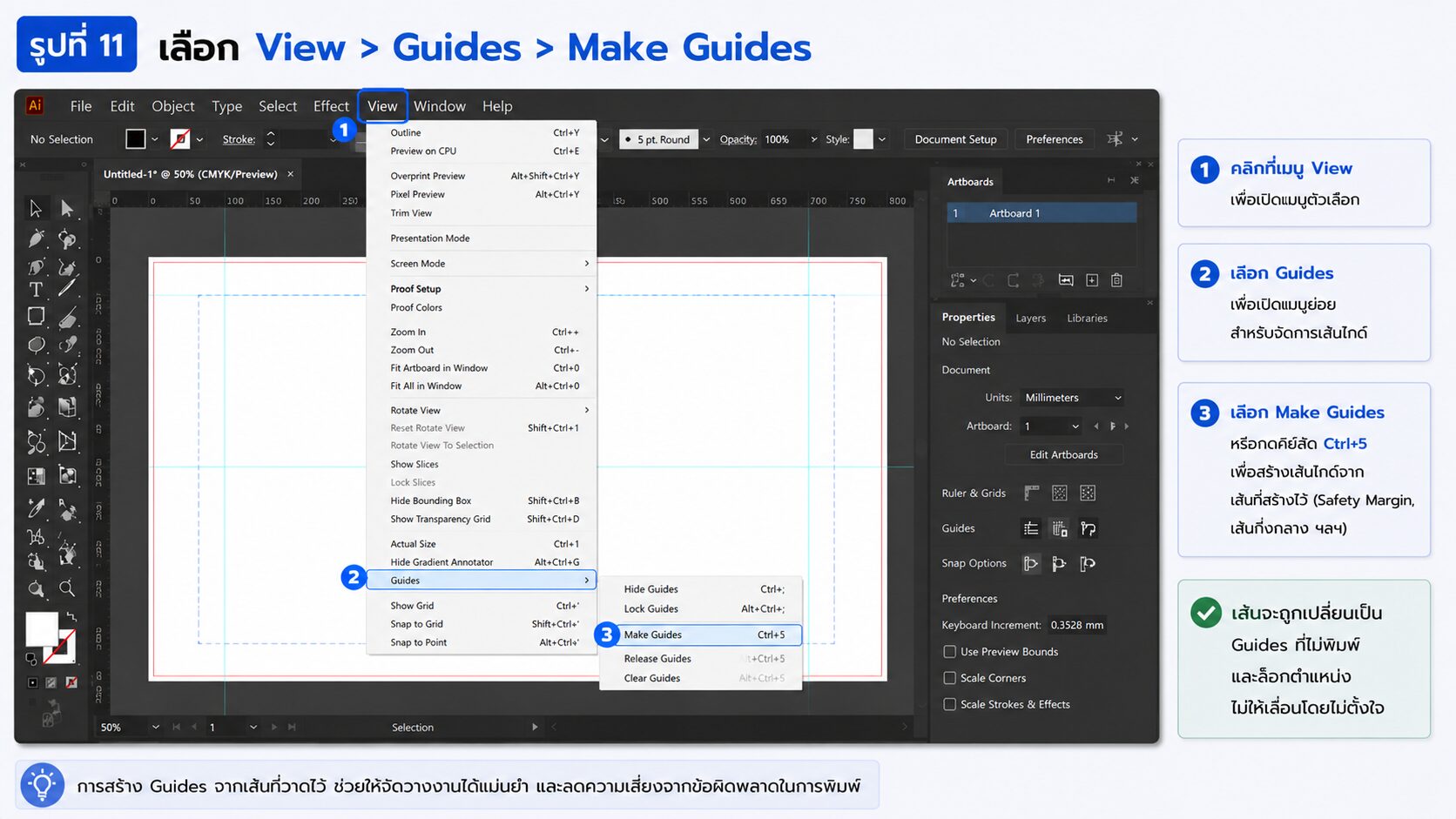
Task: Jump to last artboard in status bar
Action: click(292, 727)
